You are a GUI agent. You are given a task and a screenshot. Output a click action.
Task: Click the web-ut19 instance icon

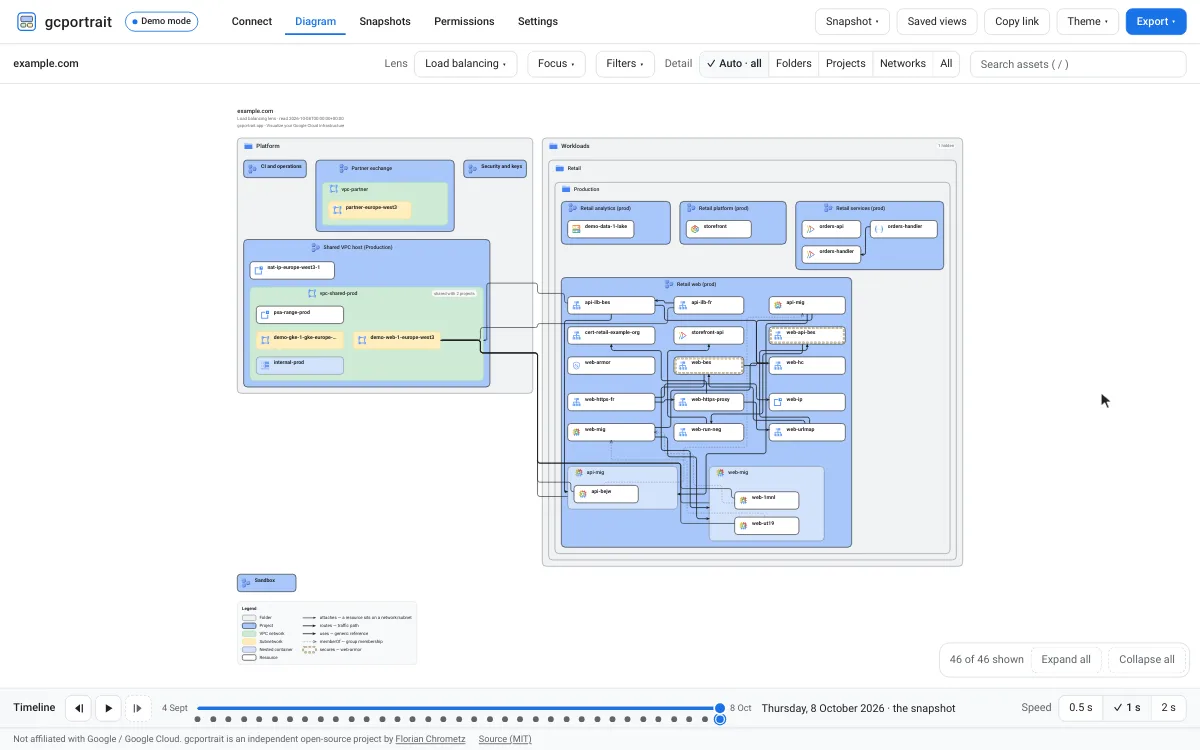click(x=742, y=524)
